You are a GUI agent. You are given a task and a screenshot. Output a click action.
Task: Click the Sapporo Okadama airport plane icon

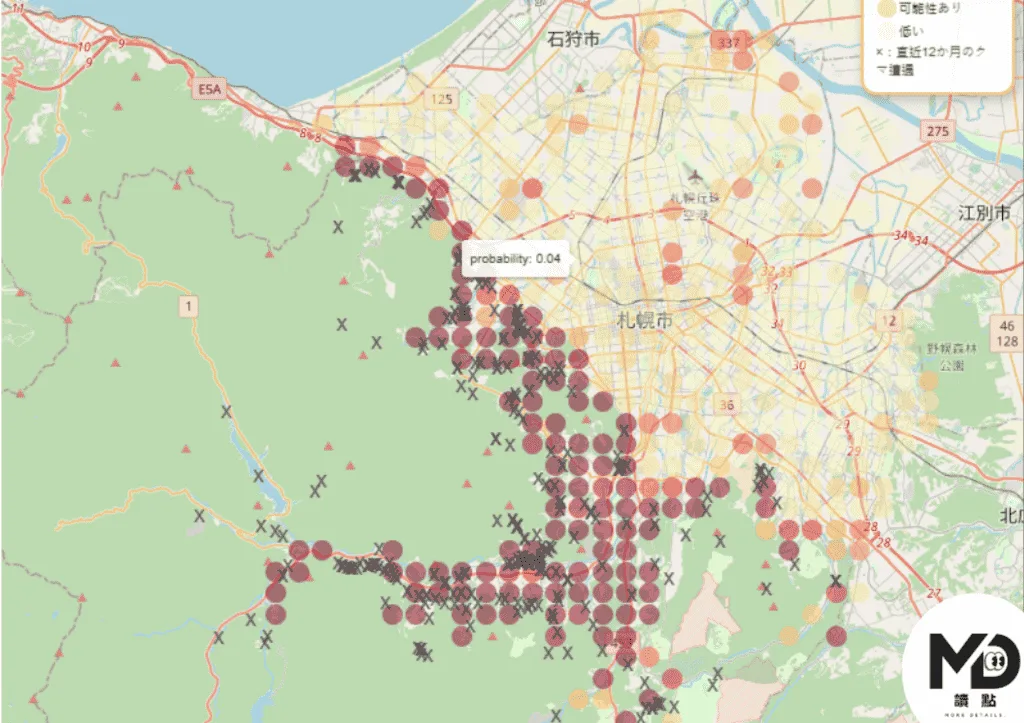point(692,176)
